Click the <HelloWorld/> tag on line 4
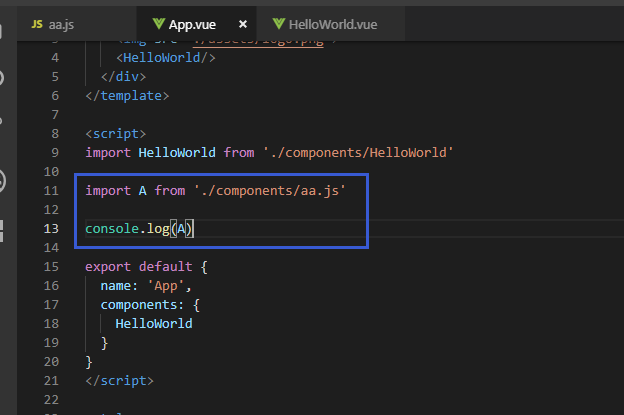Image resolution: width=624 pixels, height=415 pixels. [166, 58]
